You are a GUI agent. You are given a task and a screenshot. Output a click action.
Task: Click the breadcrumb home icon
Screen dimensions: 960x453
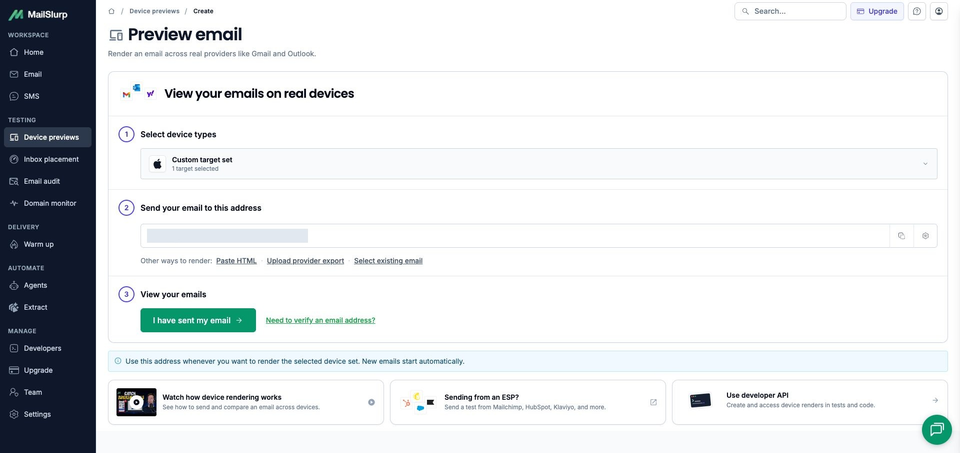coord(111,11)
